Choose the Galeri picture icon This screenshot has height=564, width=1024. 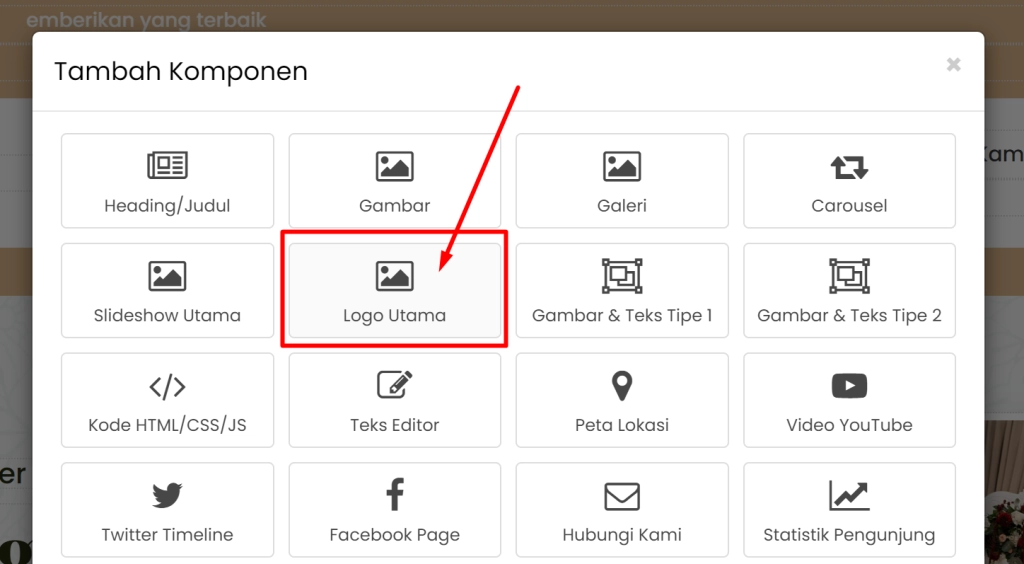(x=622, y=166)
